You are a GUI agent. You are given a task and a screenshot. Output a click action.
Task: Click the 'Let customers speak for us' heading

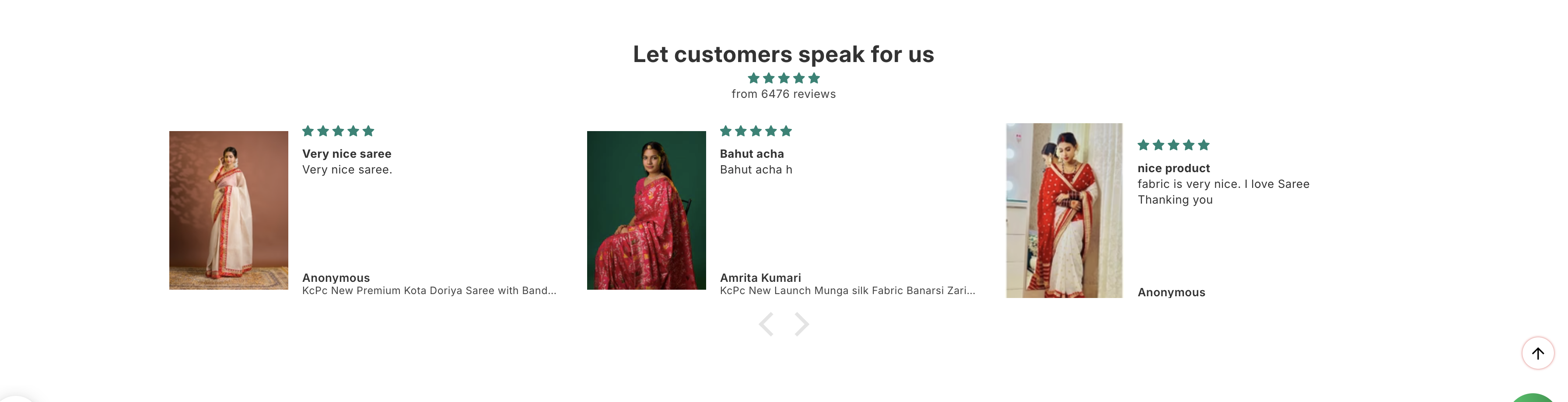pos(784,54)
